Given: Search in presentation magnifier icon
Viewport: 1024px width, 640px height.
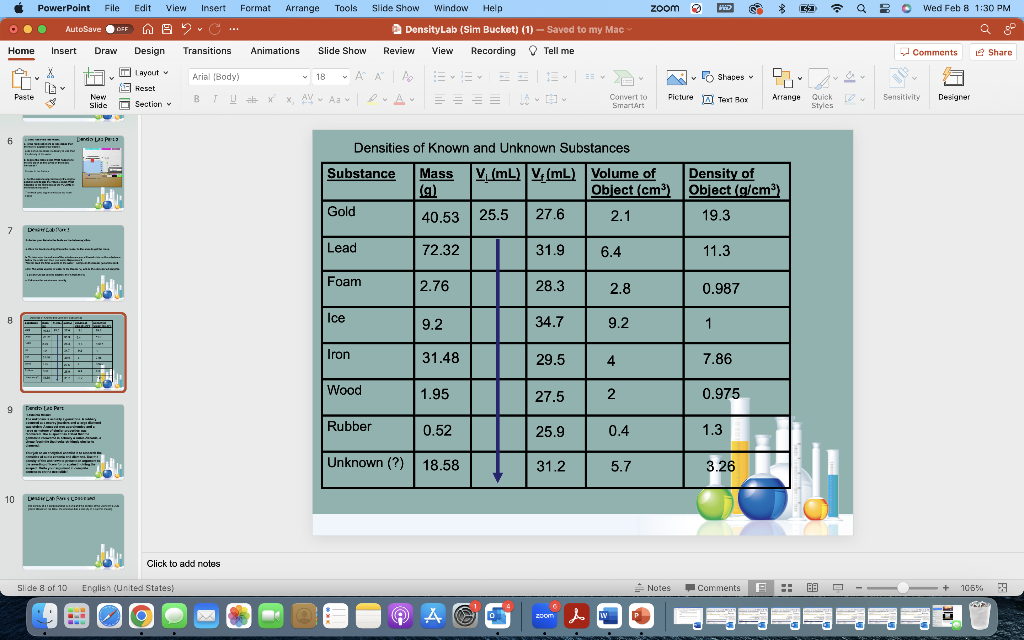Looking at the screenshot, I should (985, 29).
